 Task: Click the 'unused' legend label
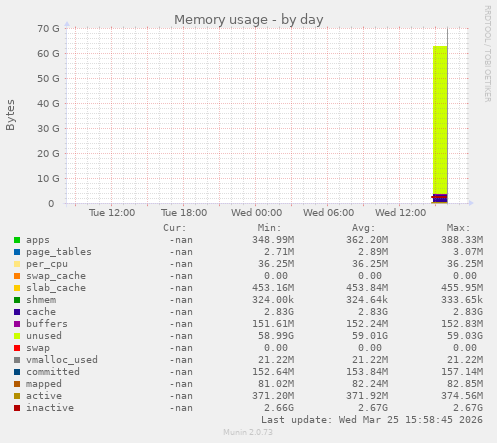(x=44, y=336)
